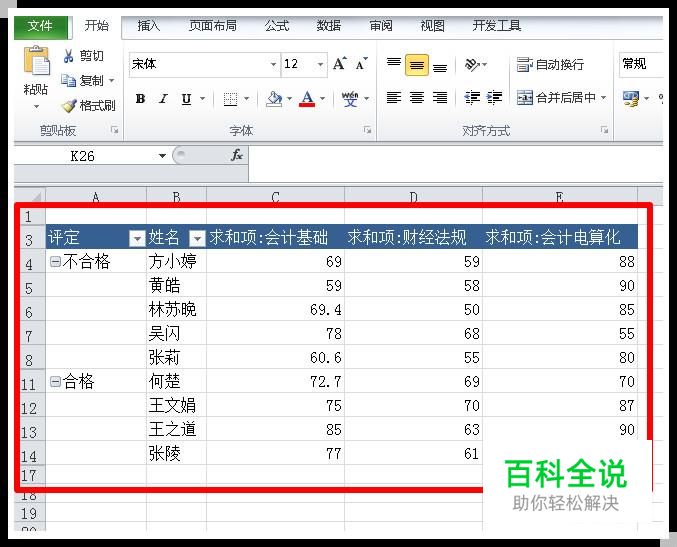
Task: Open the fill color dropdown arrow
Action: click(x=289, y=99)
